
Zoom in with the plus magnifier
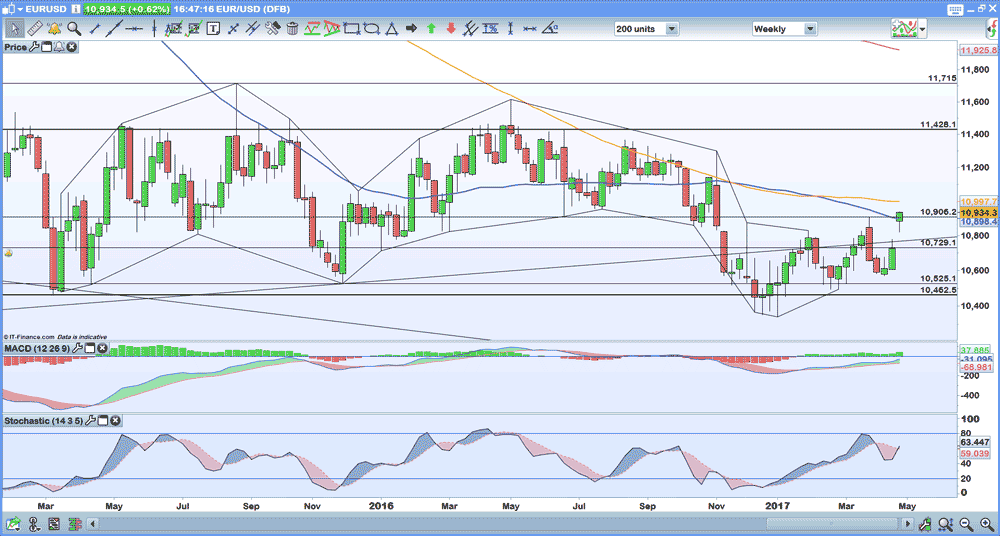(987, 523)
